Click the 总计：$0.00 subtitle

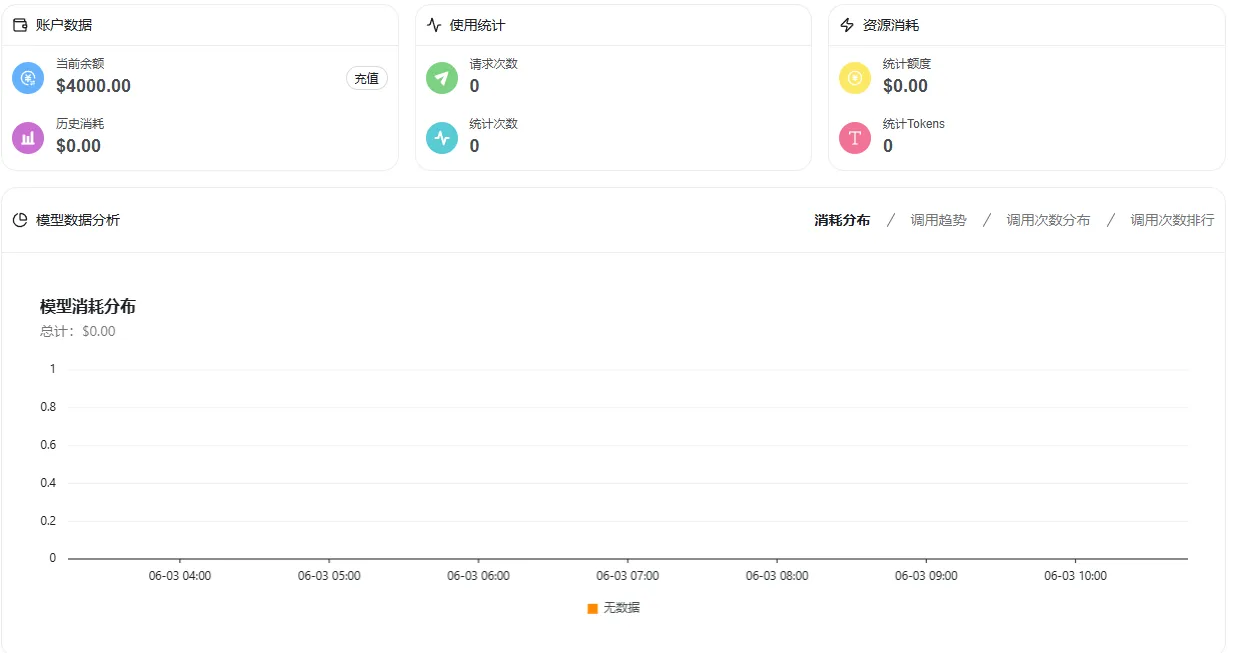(x=78, y=331)
